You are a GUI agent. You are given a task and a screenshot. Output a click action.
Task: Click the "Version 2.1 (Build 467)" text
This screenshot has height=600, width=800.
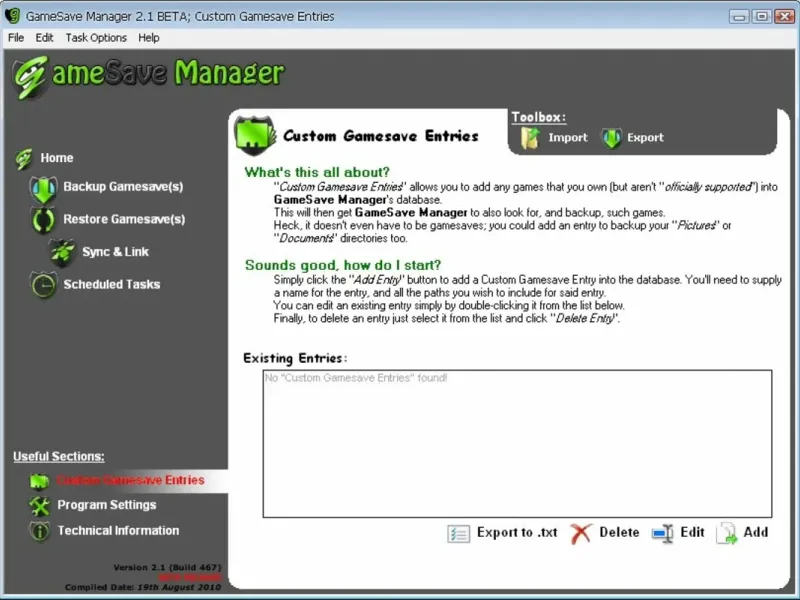(167, 567)
